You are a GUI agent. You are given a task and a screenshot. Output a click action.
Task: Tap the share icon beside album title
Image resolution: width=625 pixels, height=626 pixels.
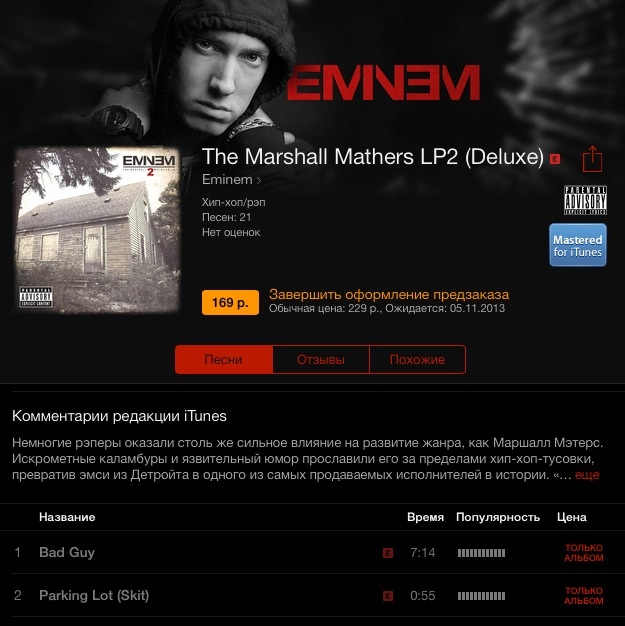[x=592, y=159]
